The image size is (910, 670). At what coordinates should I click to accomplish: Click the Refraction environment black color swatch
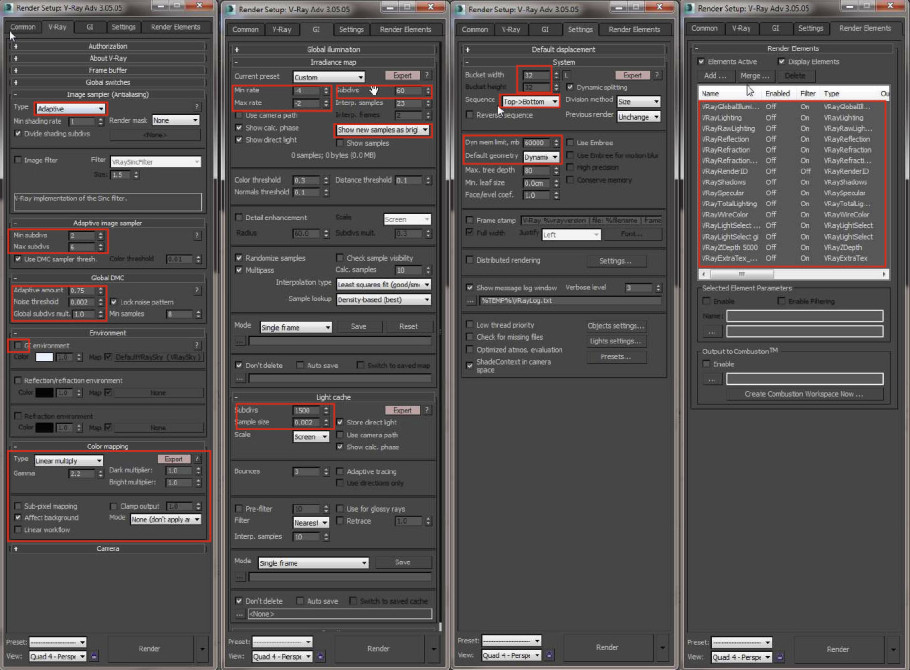coord(44,428)
